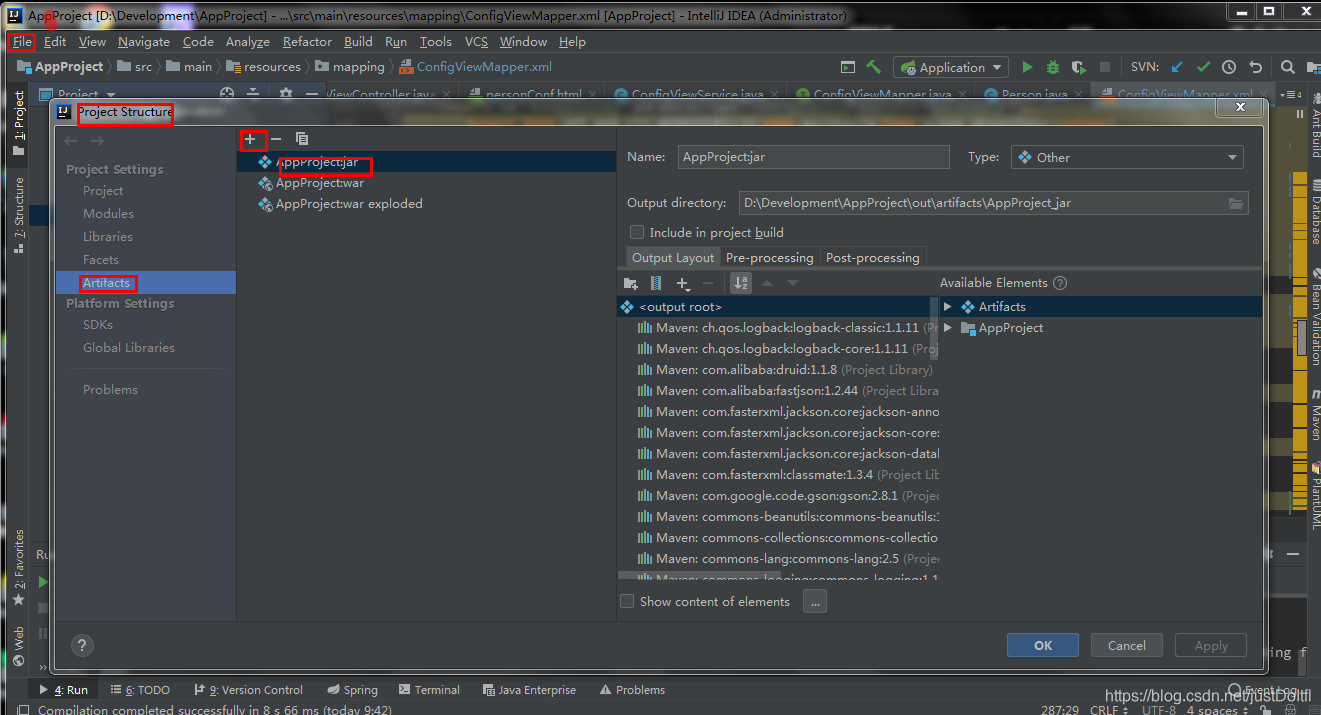Run Application with green play icon

click(1027, 67)
